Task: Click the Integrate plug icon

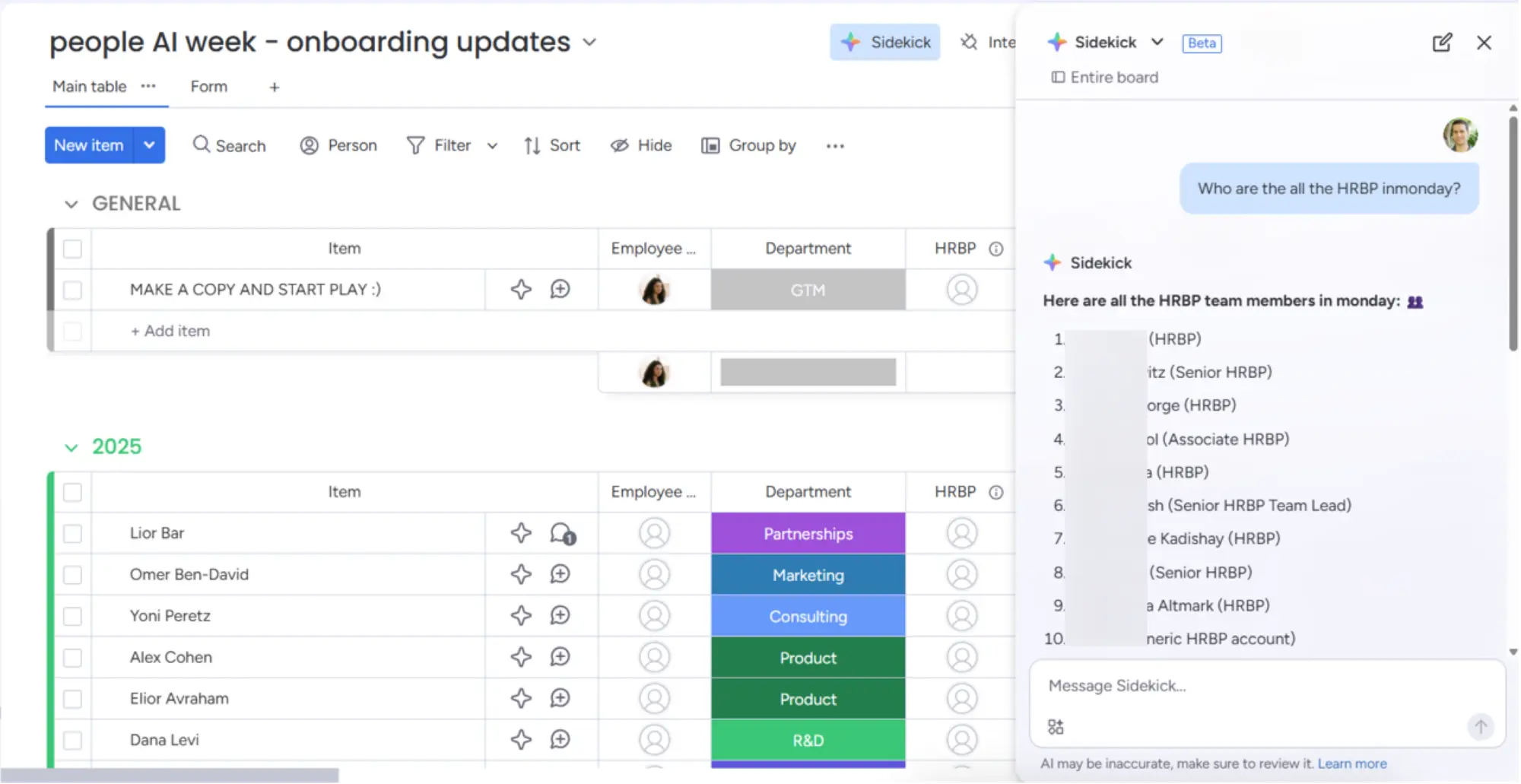Action: point(969,43)
